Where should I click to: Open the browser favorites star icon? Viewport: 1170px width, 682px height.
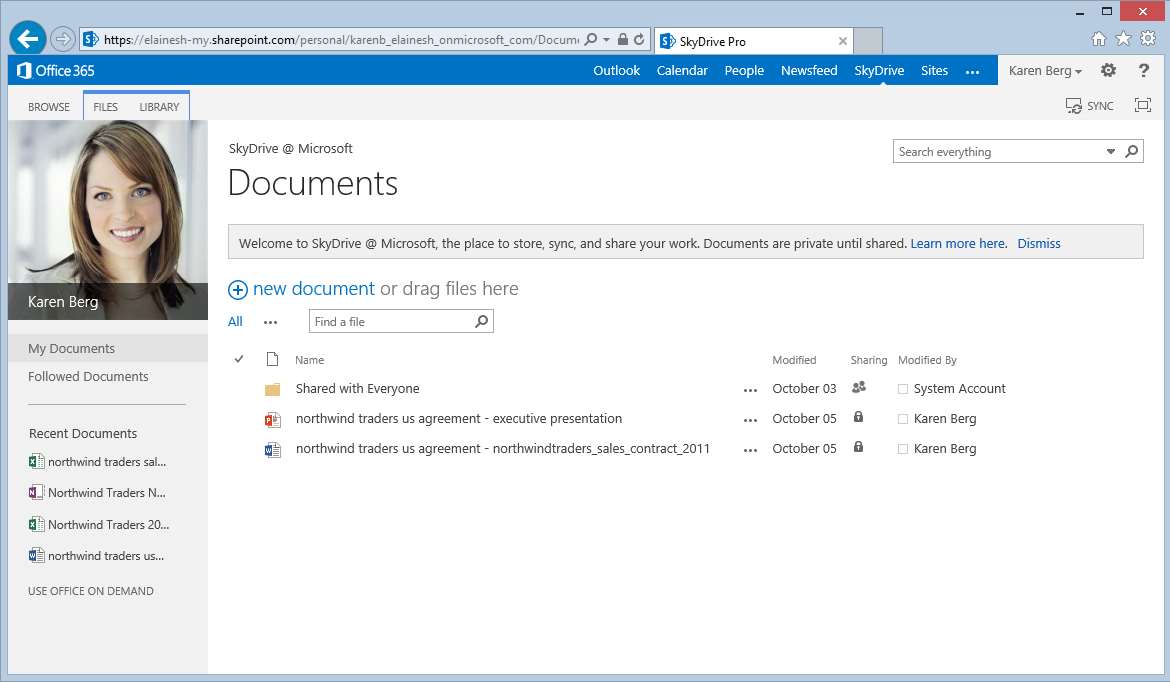tap(1123, 39)
